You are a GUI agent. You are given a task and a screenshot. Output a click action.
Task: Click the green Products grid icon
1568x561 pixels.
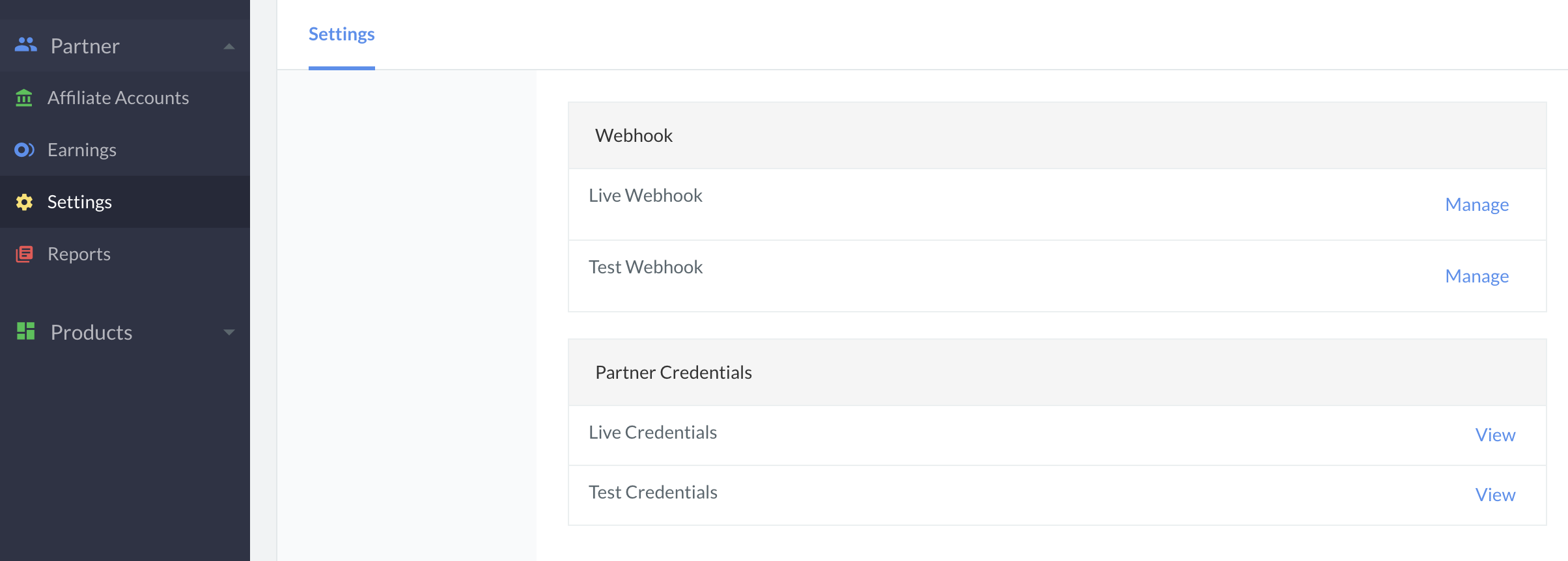(25, 331)
